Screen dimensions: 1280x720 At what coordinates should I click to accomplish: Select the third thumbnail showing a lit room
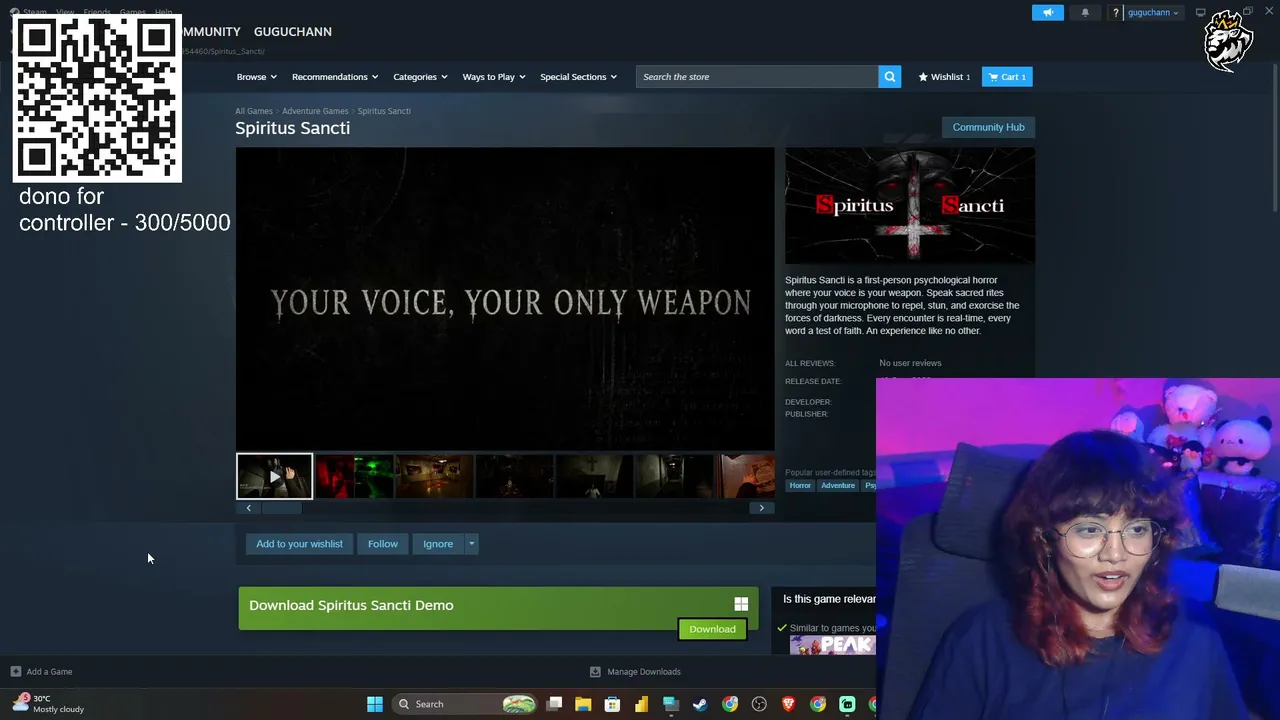[x=434, y=476]
